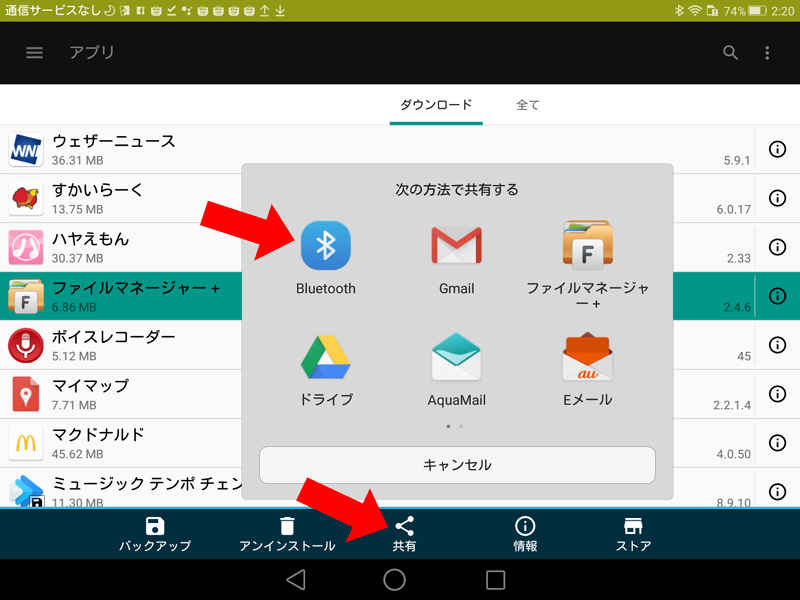Tap the battery 74% status indicator
Viewport: 800px width, 600px height.
[745, 11]
